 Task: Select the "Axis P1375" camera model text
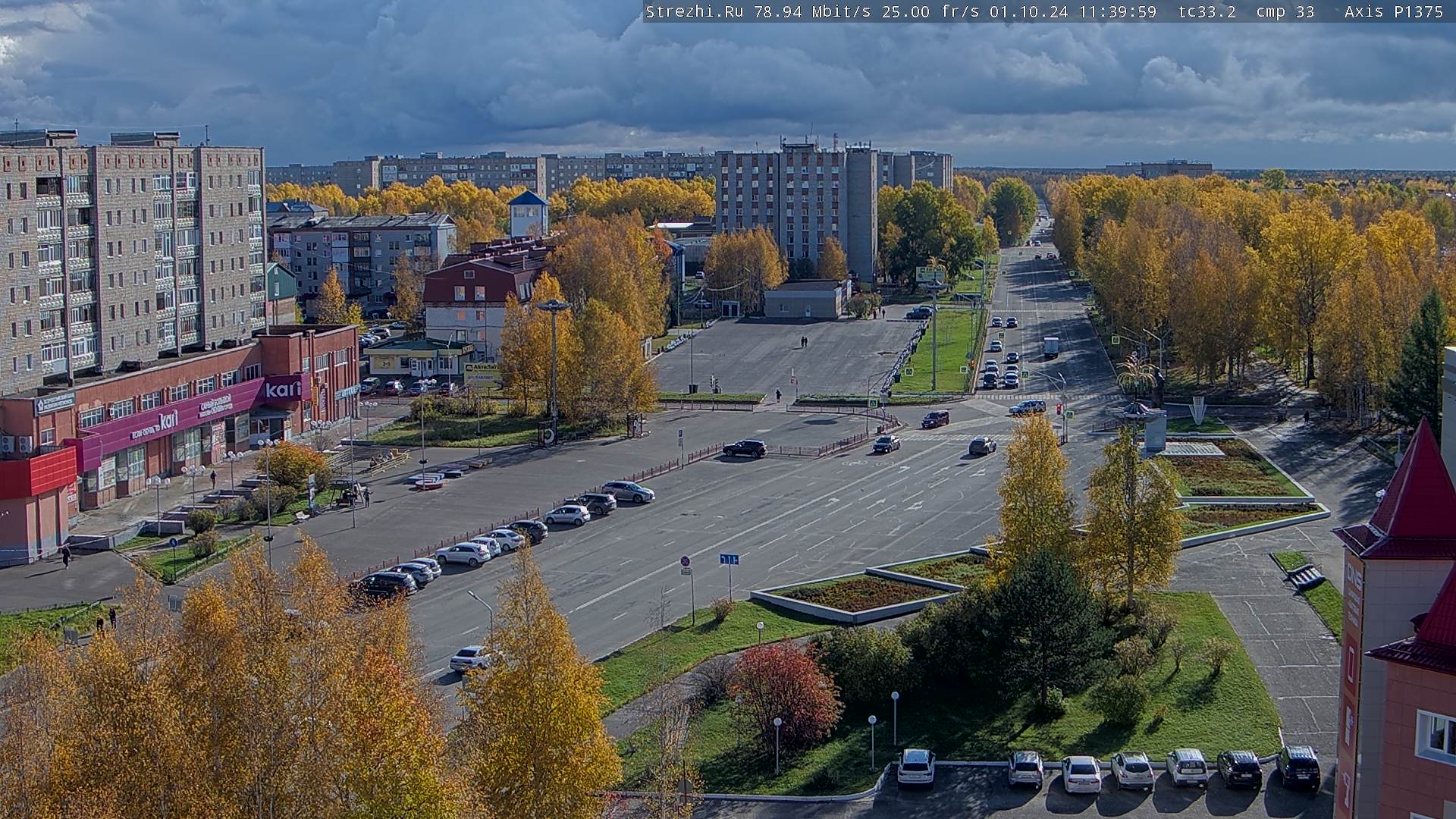[1394, 11]
